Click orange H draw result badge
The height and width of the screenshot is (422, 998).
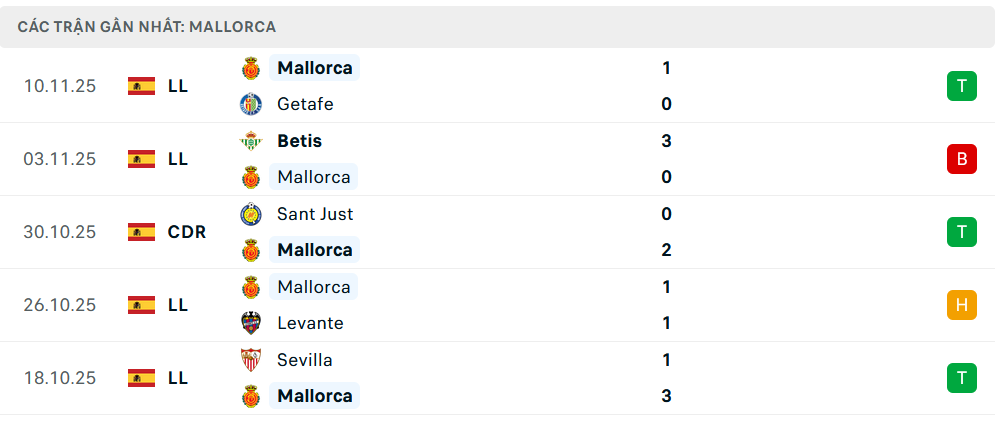coord(961,305)
